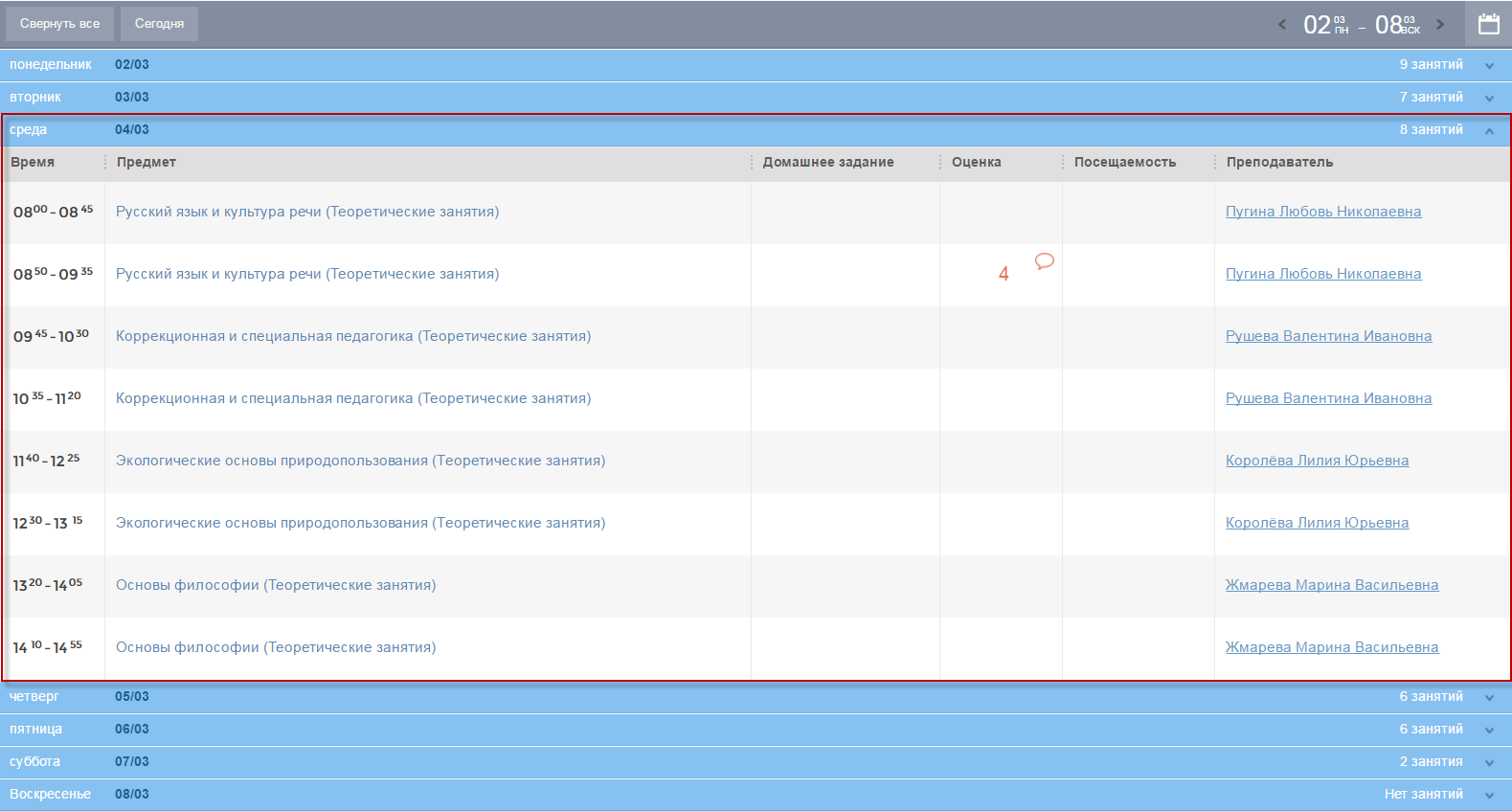Select 'Экологические основы природопользования' lesson at 12:30
Viewport: 1512px width, 811px height.
point(360,523)
